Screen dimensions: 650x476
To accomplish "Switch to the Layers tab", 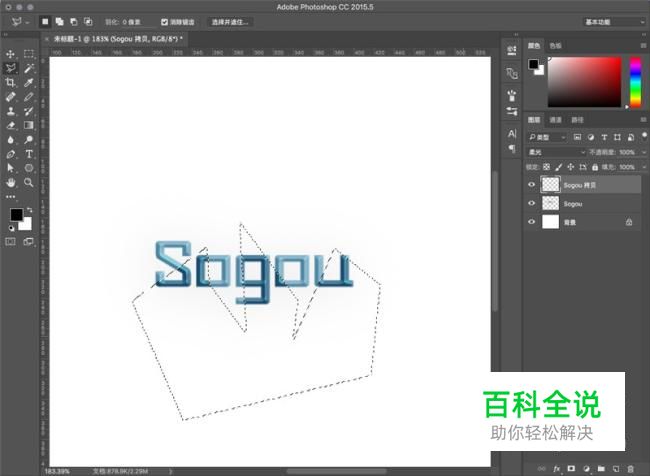I will [x=534, y=120].
